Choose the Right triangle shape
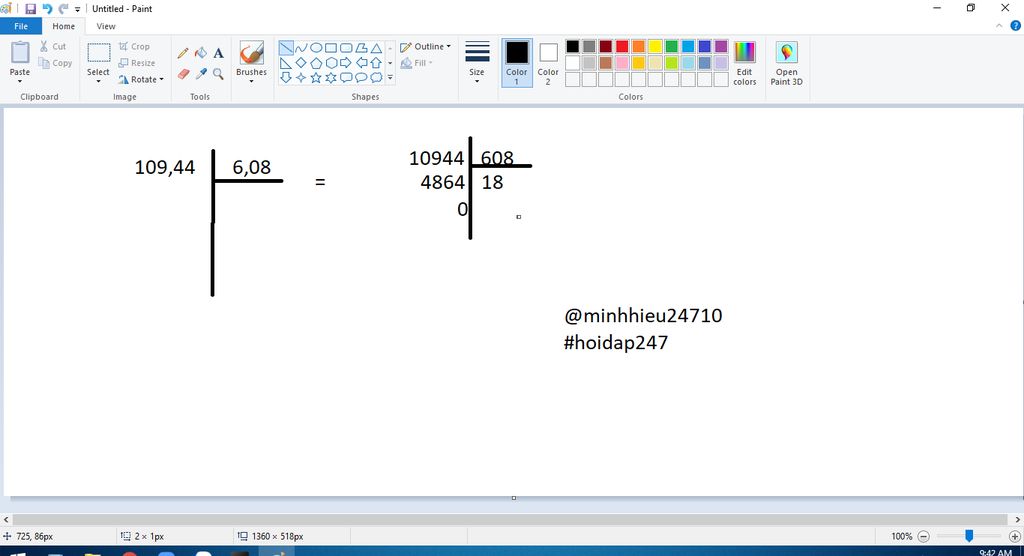The image size is (1024, 556). click(286, 63)
